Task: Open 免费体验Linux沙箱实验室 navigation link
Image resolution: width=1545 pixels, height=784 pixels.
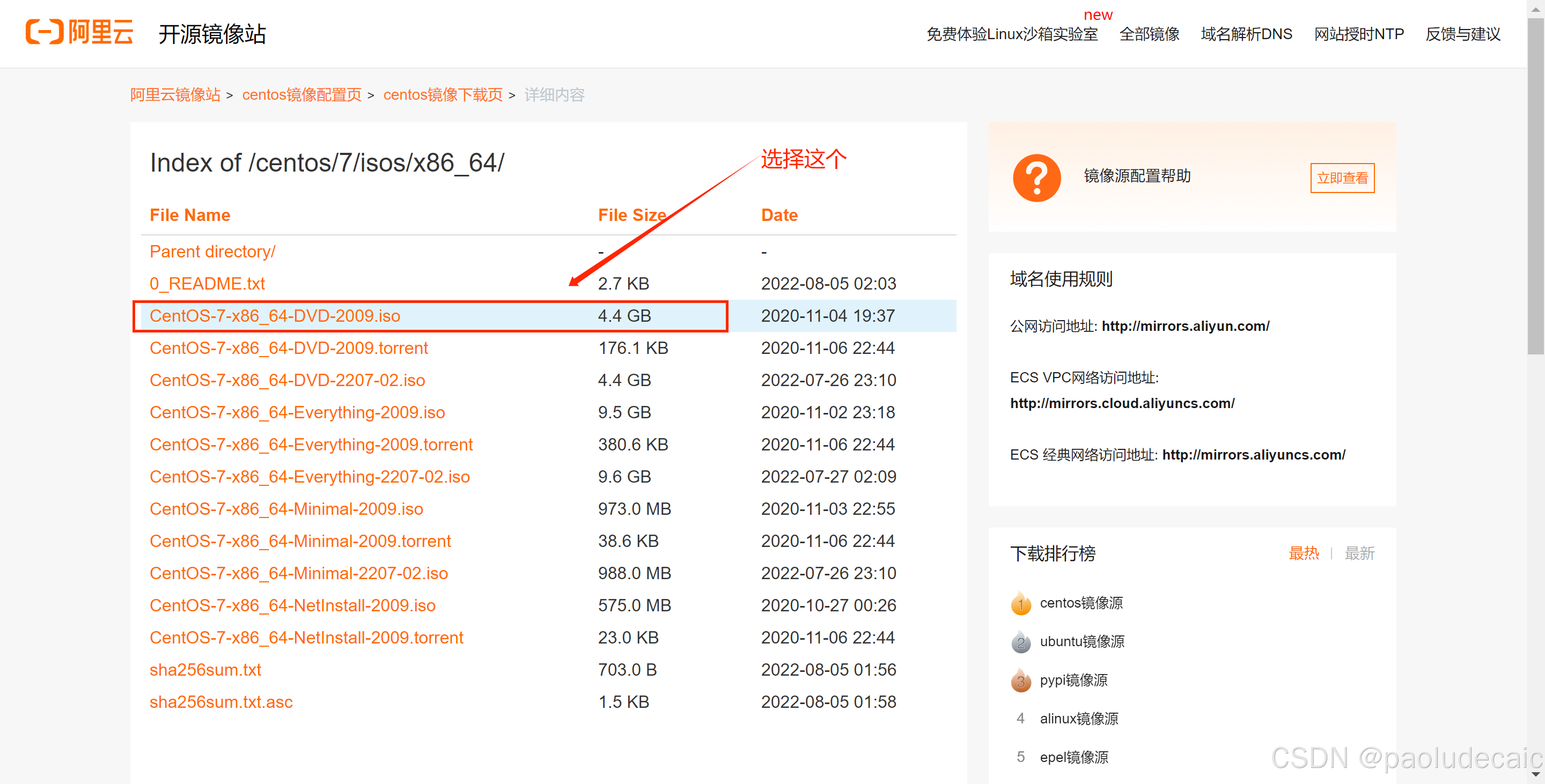Action: pos(1012,34)
